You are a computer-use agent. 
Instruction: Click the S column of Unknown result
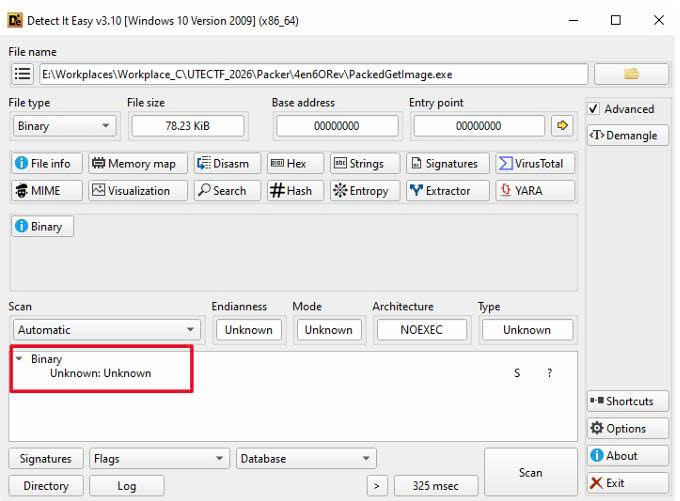517,373
